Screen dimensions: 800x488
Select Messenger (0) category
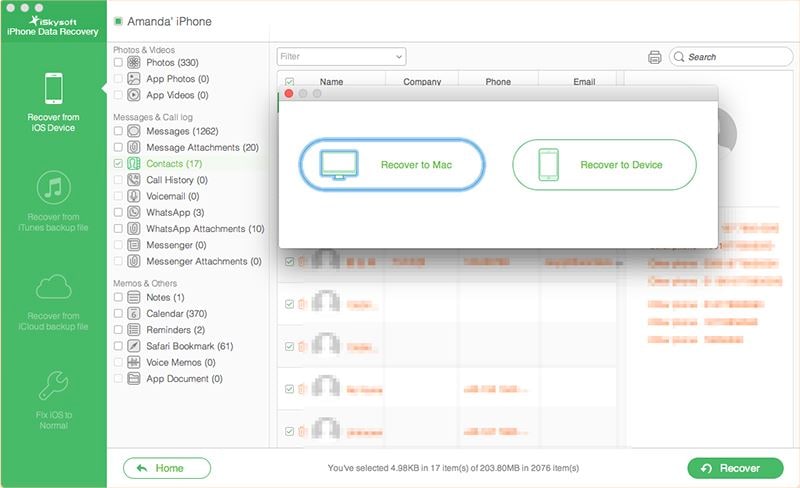click(176, 245)
